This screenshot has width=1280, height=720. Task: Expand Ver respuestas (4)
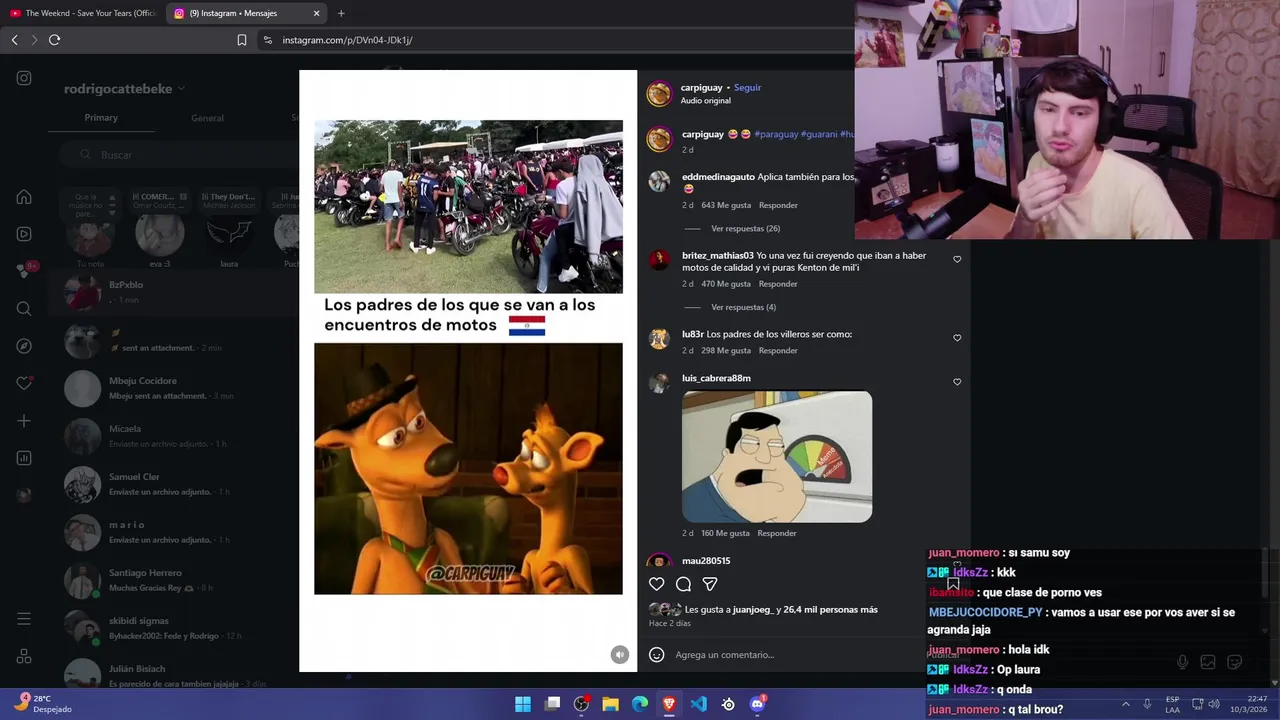coord(743,307)
